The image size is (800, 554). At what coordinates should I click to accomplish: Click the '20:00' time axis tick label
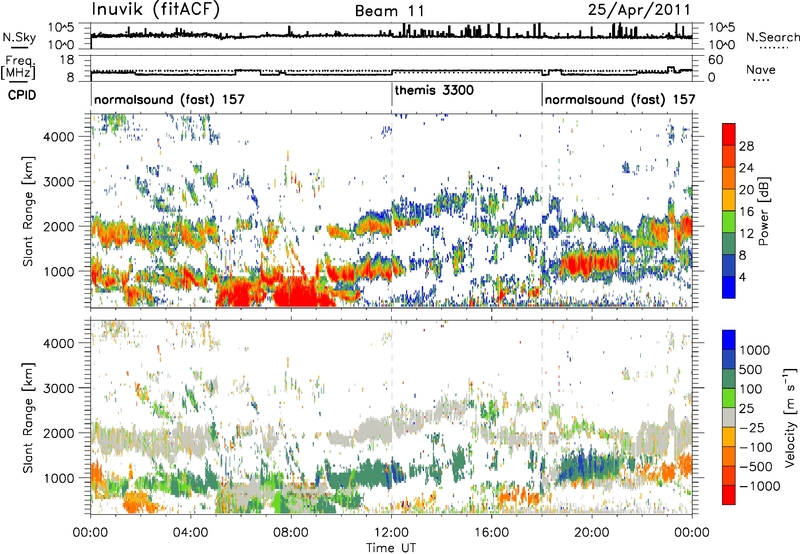[591, 533]
